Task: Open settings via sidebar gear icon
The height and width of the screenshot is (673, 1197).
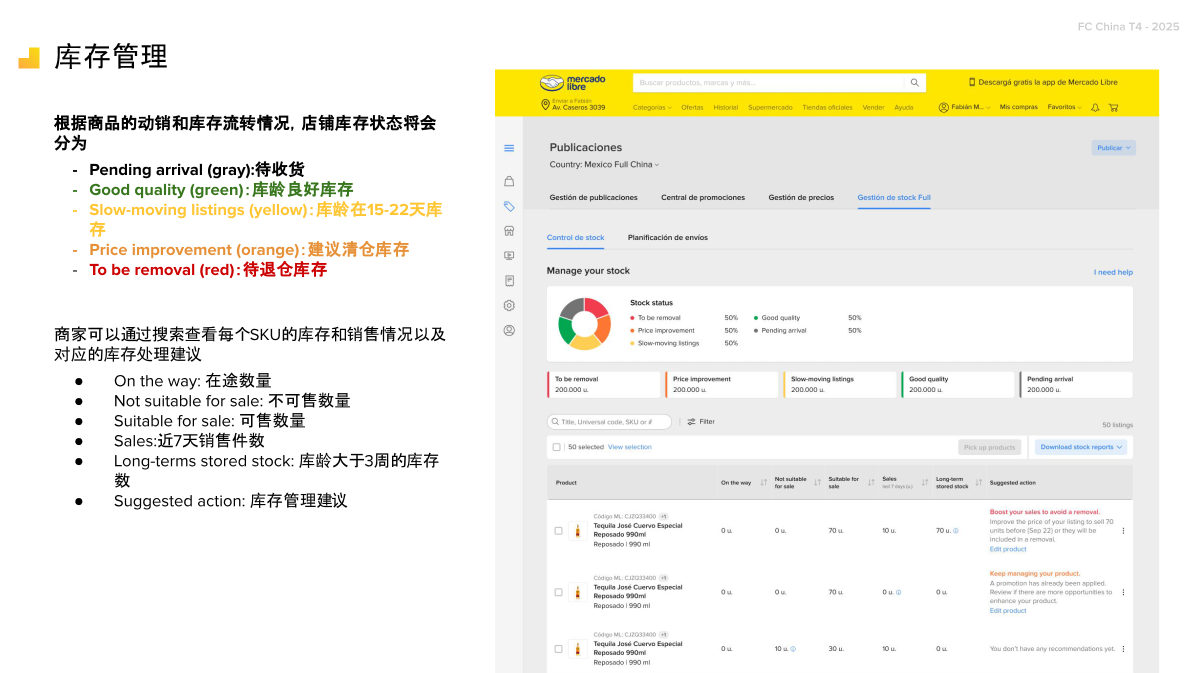Action: coord(509,305)
